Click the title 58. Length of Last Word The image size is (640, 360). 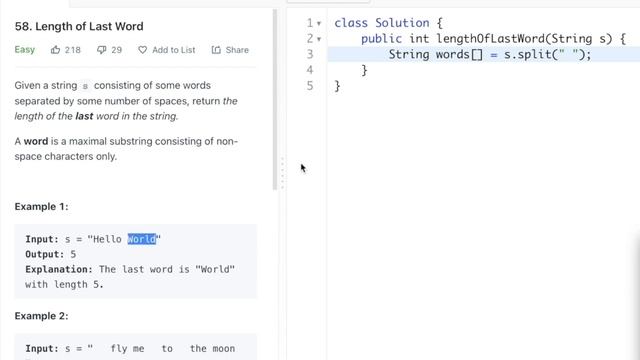[79, 26]
